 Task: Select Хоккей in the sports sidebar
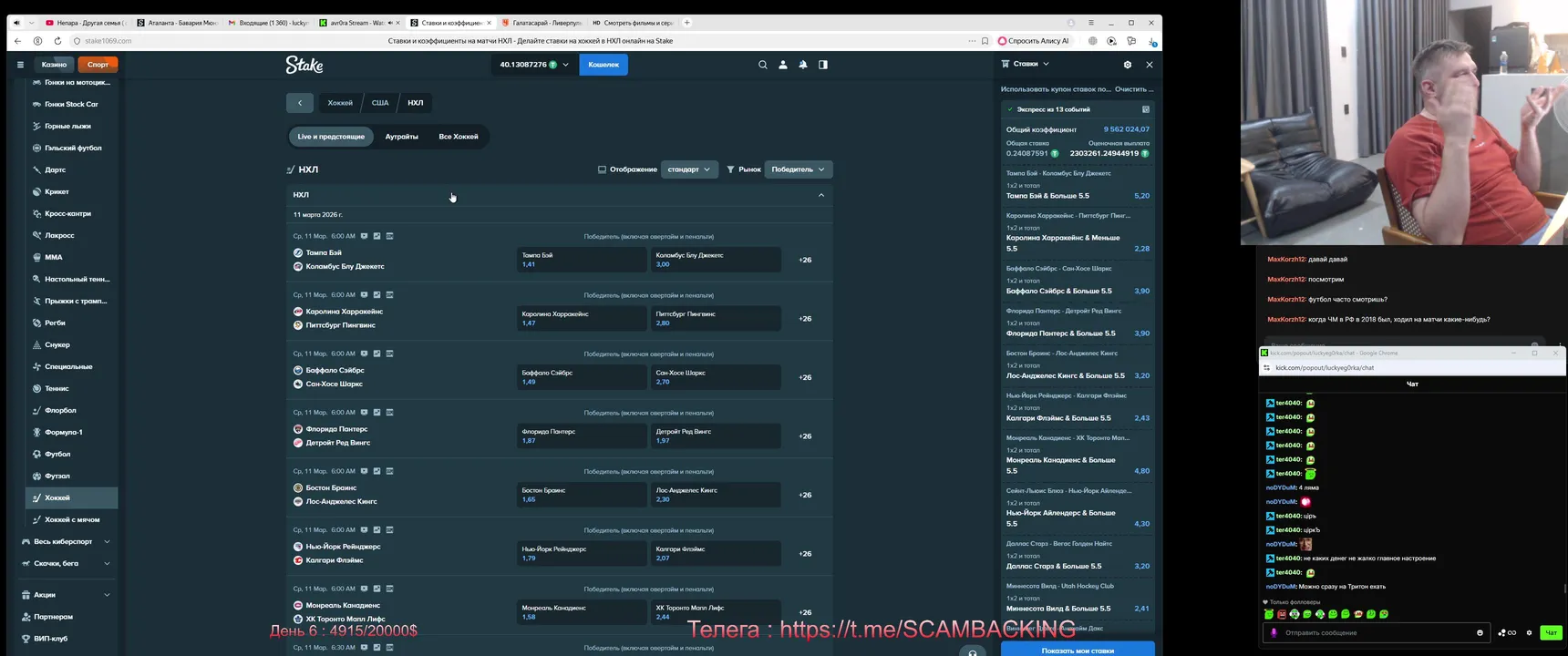click(71, 497)
